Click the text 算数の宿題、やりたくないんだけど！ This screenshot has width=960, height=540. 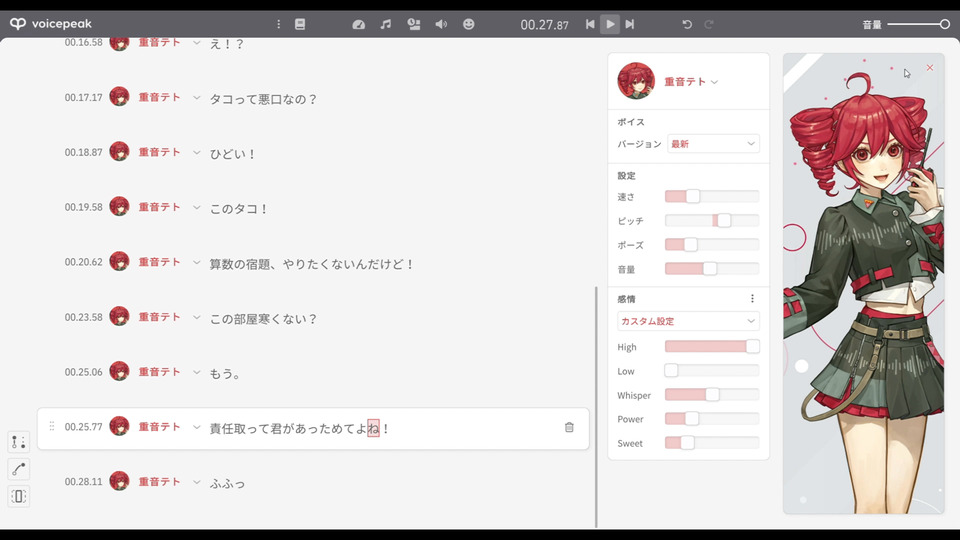coord(312,264)
